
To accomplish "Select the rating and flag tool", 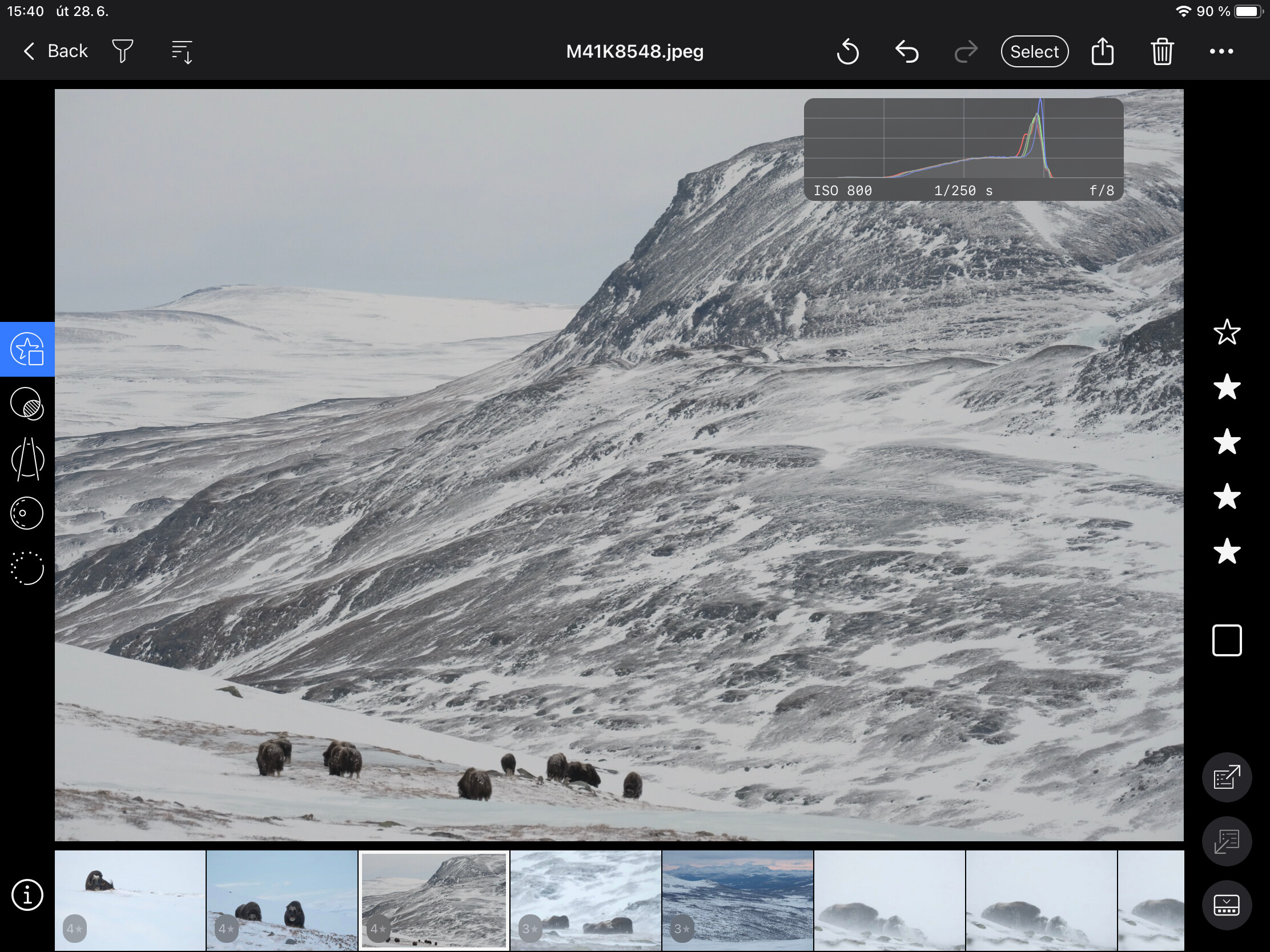I will pos(27,349).
